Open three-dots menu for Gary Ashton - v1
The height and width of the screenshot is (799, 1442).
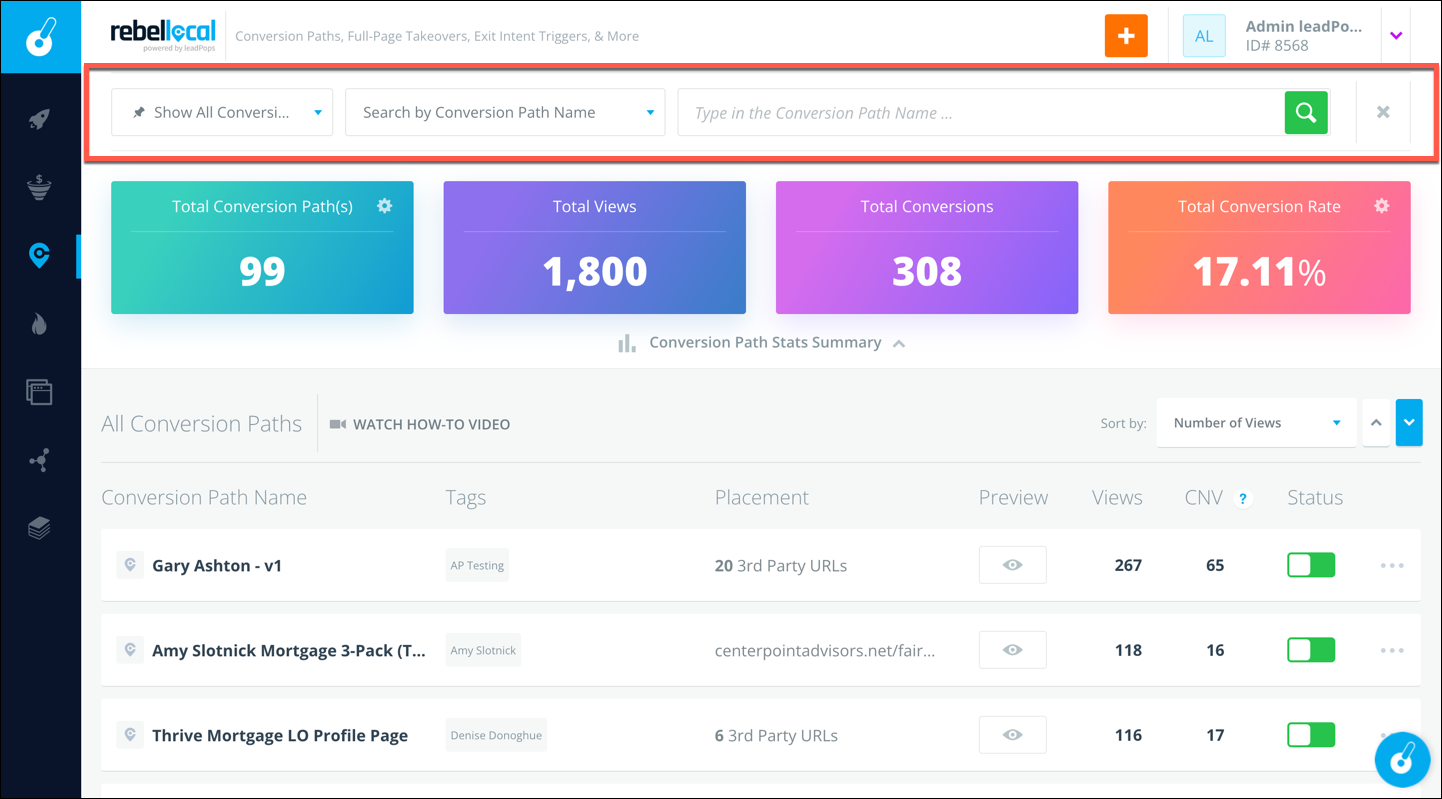1392,565
